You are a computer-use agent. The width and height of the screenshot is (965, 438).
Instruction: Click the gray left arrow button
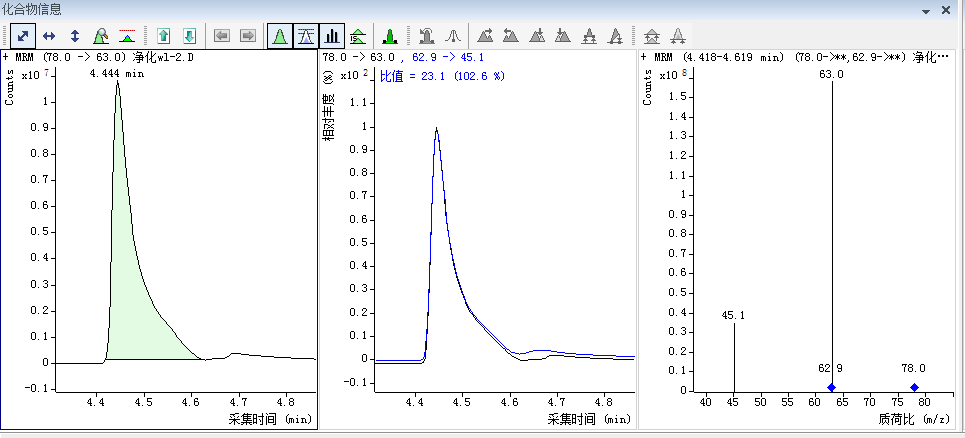point(222,36)
